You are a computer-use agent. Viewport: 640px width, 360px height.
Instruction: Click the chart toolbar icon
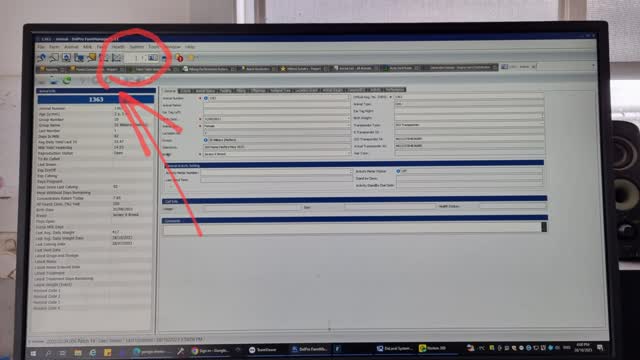click(x=117, y=58)
